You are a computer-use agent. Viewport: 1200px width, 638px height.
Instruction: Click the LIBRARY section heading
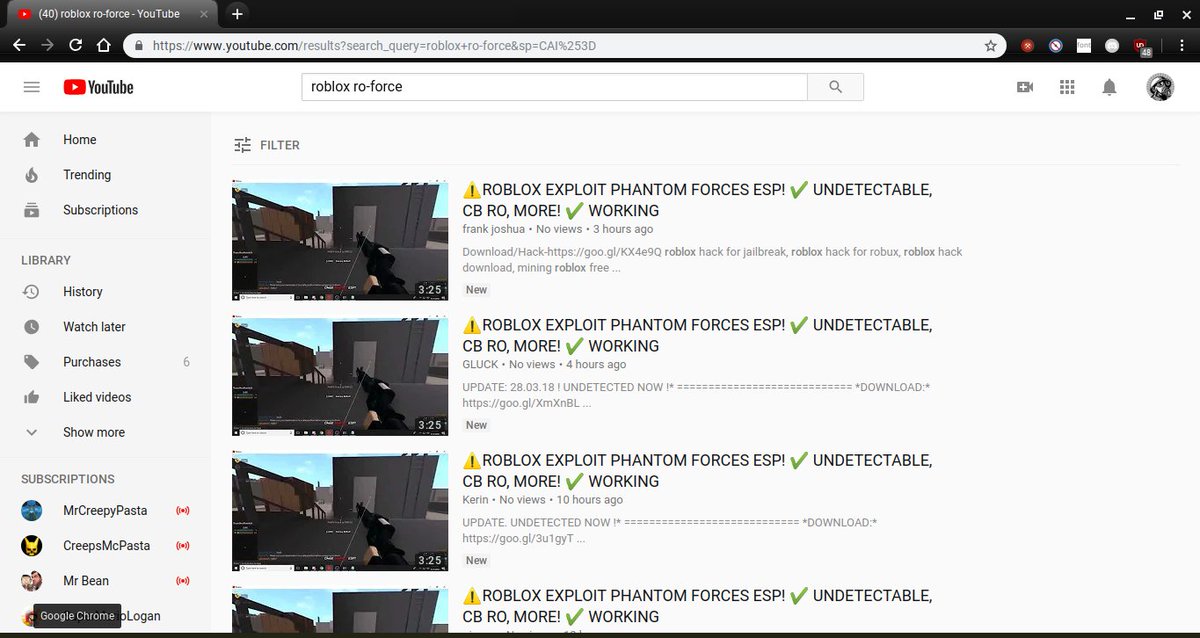[46, 260]
